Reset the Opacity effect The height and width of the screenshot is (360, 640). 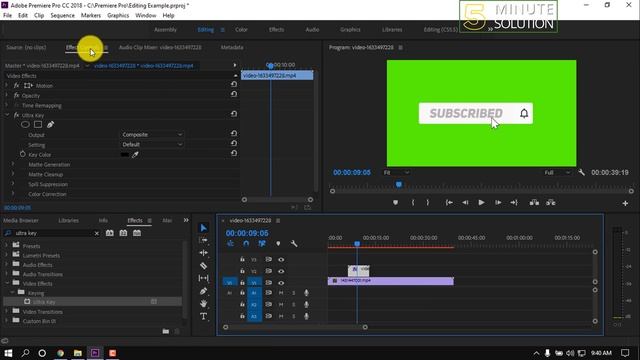[234, 94]
